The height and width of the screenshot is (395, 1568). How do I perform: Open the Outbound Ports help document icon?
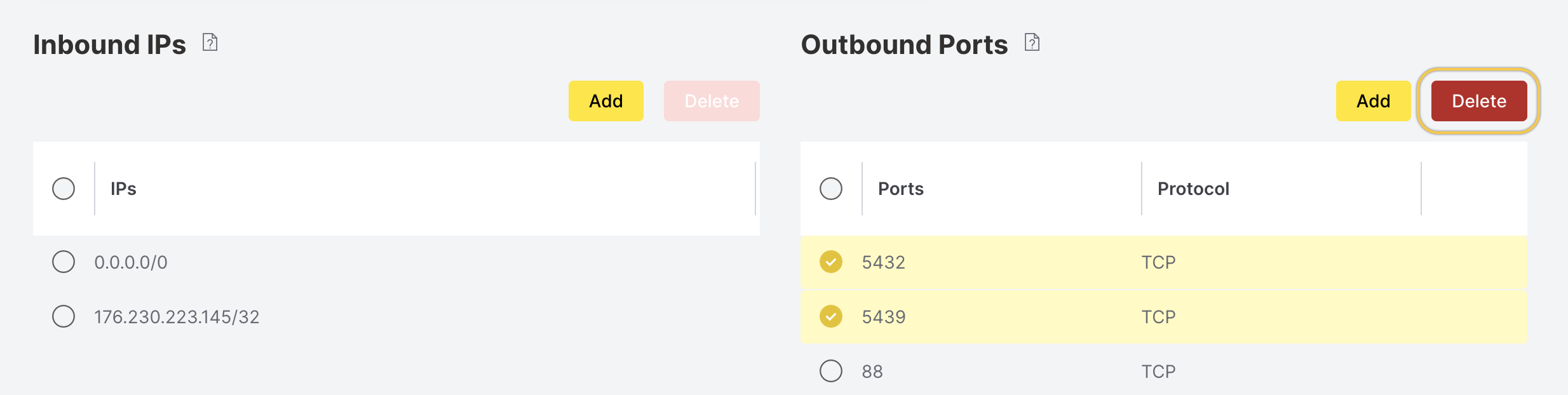click(1032, 43)
